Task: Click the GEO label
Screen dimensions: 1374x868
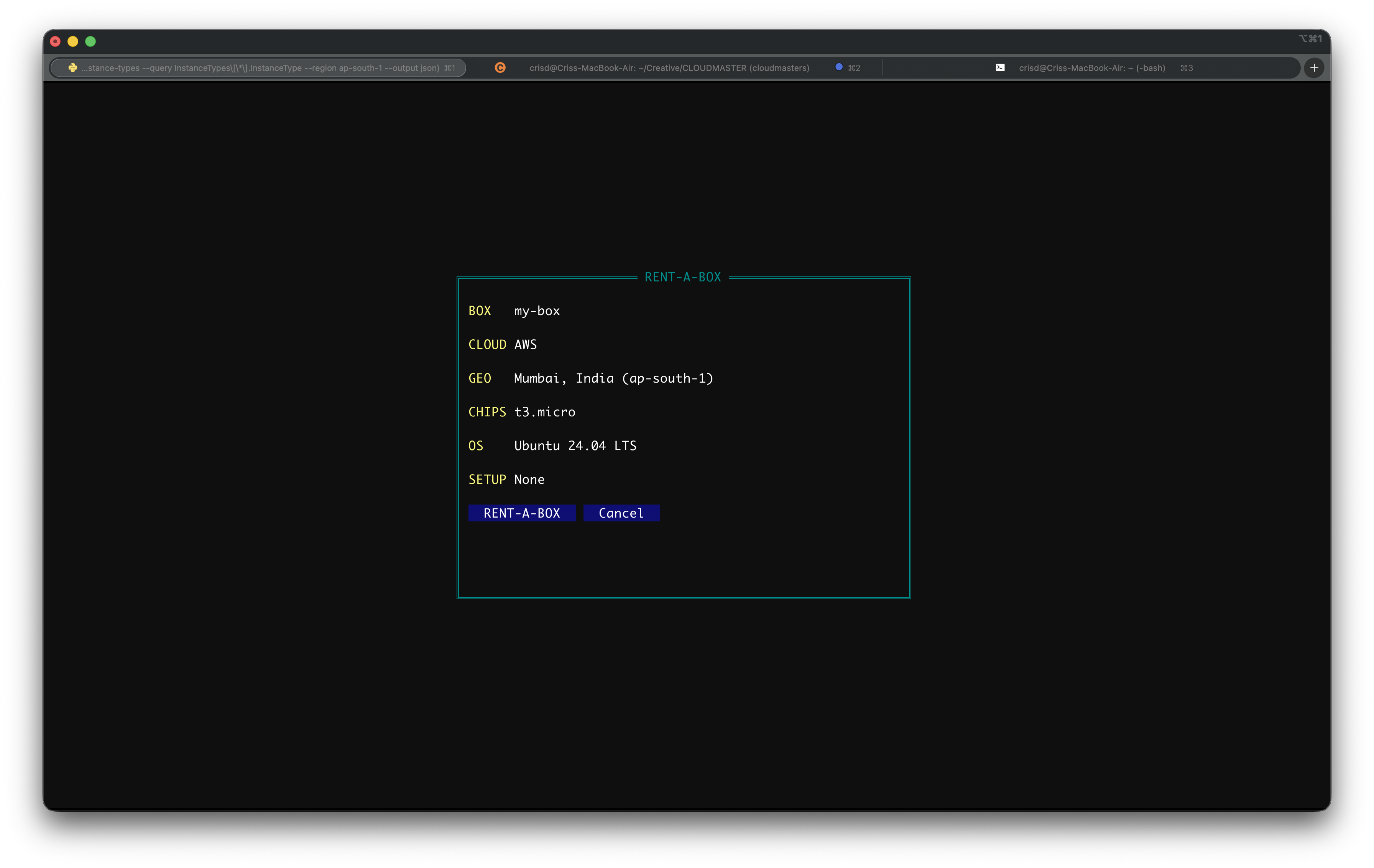Action: point(479,378)
